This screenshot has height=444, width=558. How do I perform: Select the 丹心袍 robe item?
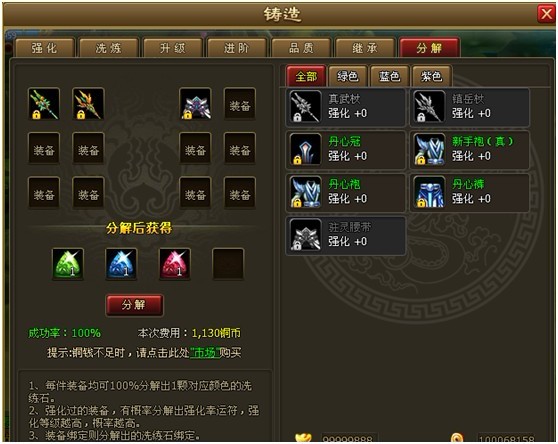coord(346,192)
